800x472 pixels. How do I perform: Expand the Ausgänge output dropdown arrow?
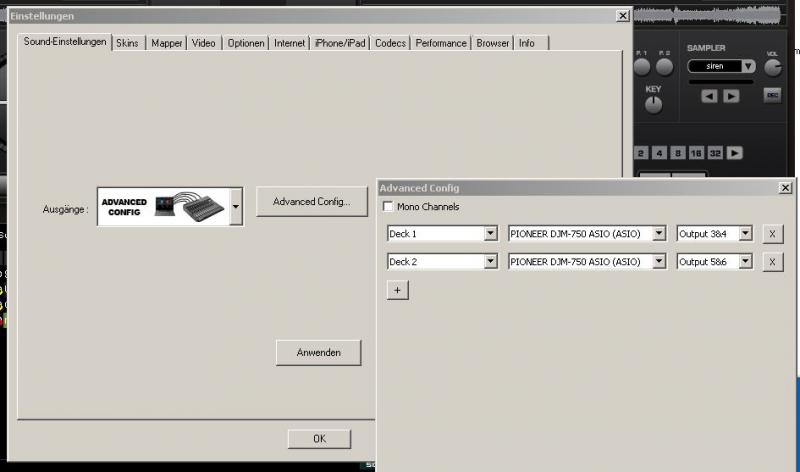click(x=236, y=207)
